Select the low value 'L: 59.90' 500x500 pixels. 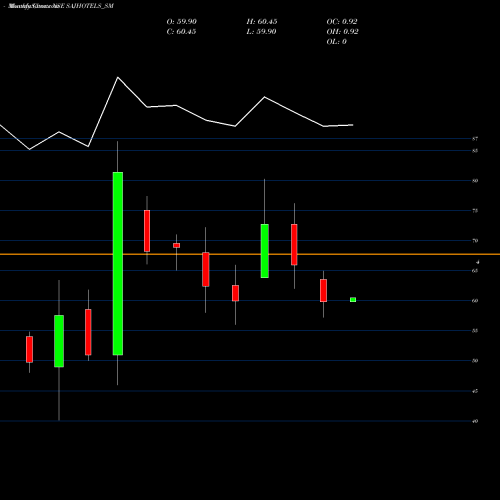tap(261, 32)
